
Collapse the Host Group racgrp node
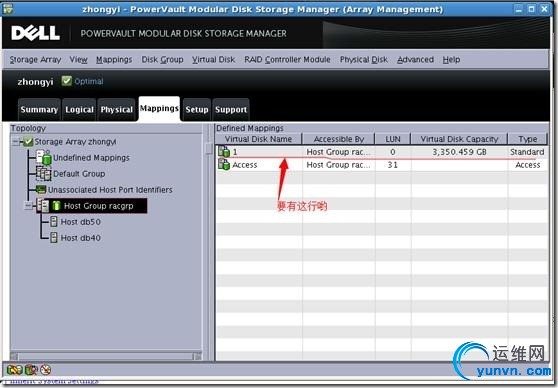click(x=28, y=206)
